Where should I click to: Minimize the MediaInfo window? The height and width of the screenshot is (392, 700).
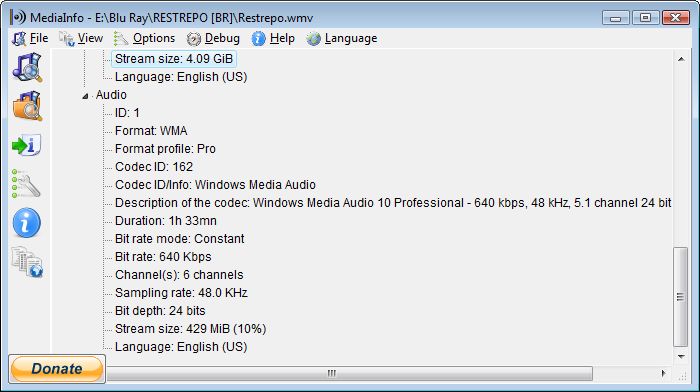616,18
